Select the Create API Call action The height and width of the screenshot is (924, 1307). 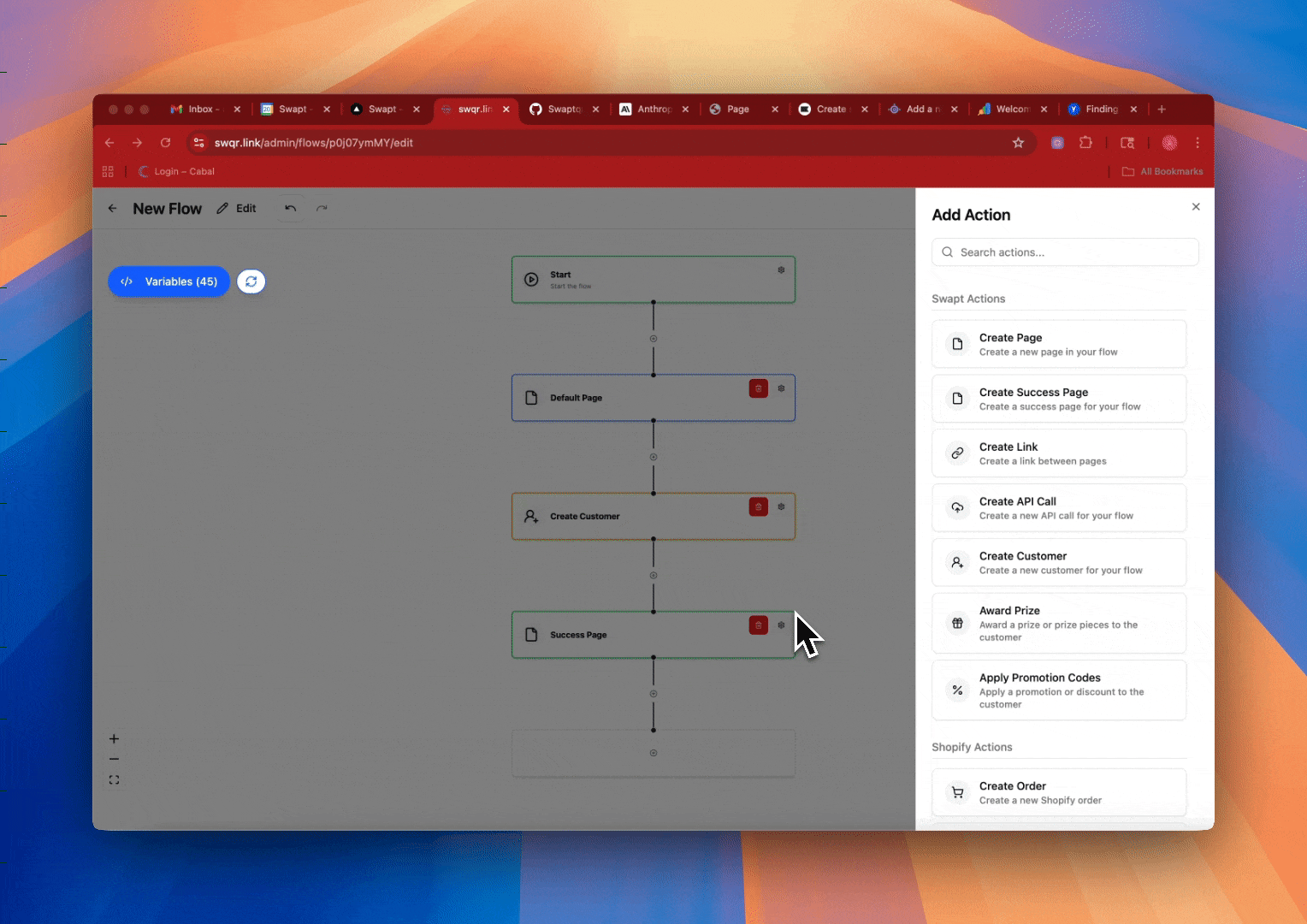pos(1058,508)
